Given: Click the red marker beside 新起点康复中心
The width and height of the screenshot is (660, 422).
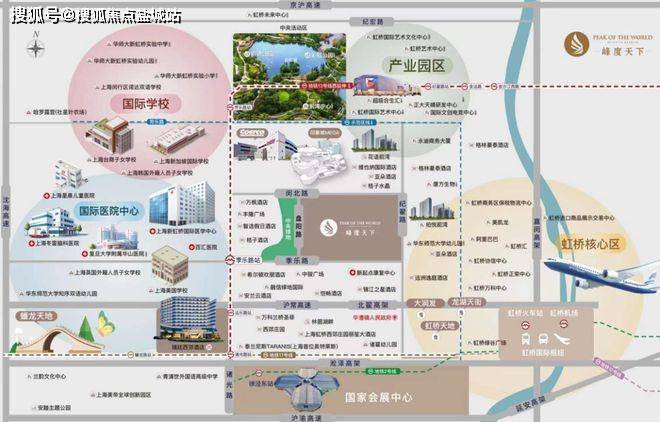Looking at the screenshot, I should coord(352,273).
